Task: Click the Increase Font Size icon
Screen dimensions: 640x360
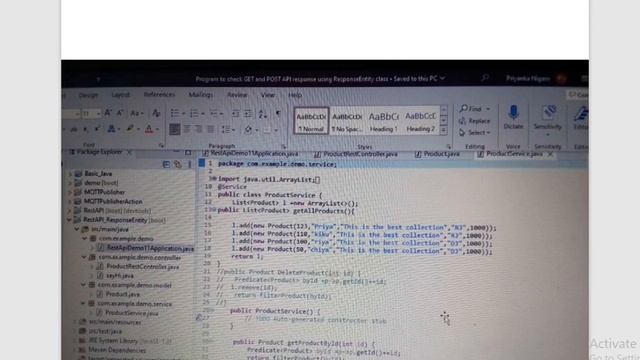Action: click(108, 113)
